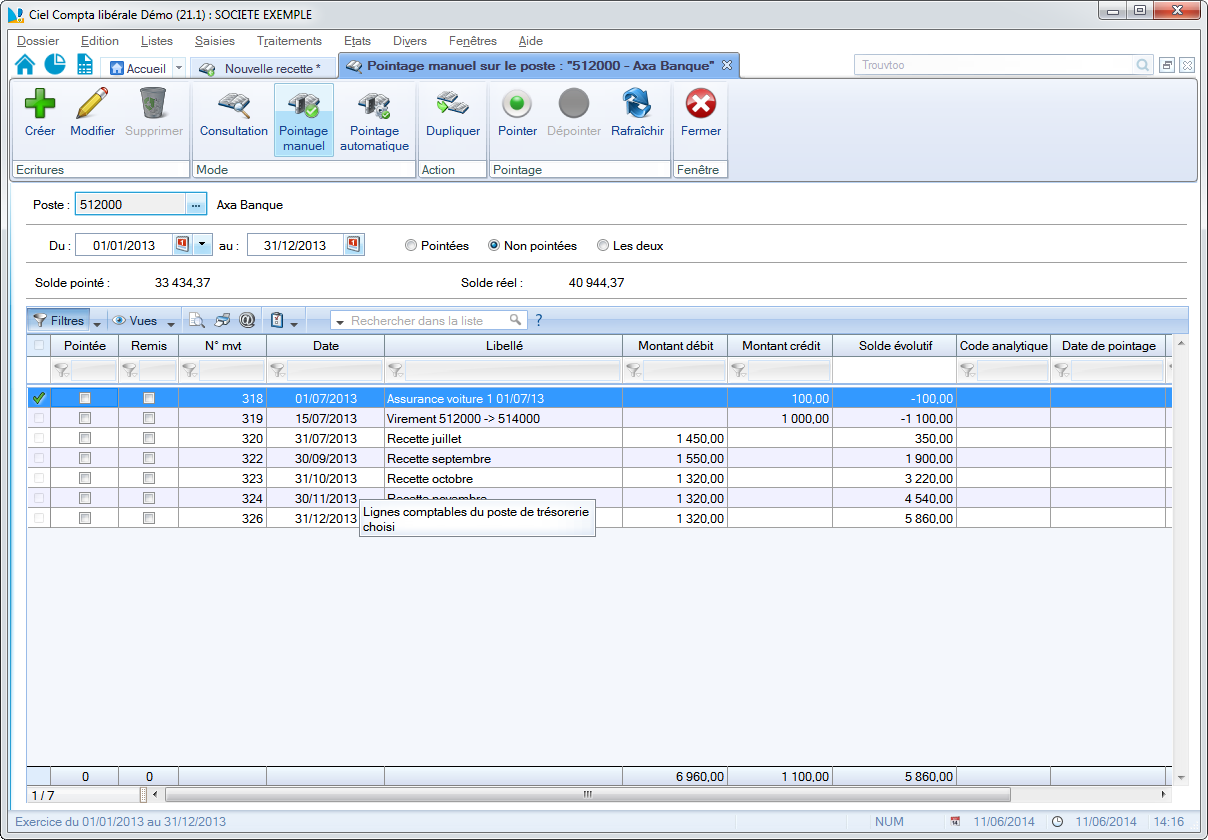Check Pointée box for Recette juillet row
The image size is (1208, 840).
click(x=85, y=438)
